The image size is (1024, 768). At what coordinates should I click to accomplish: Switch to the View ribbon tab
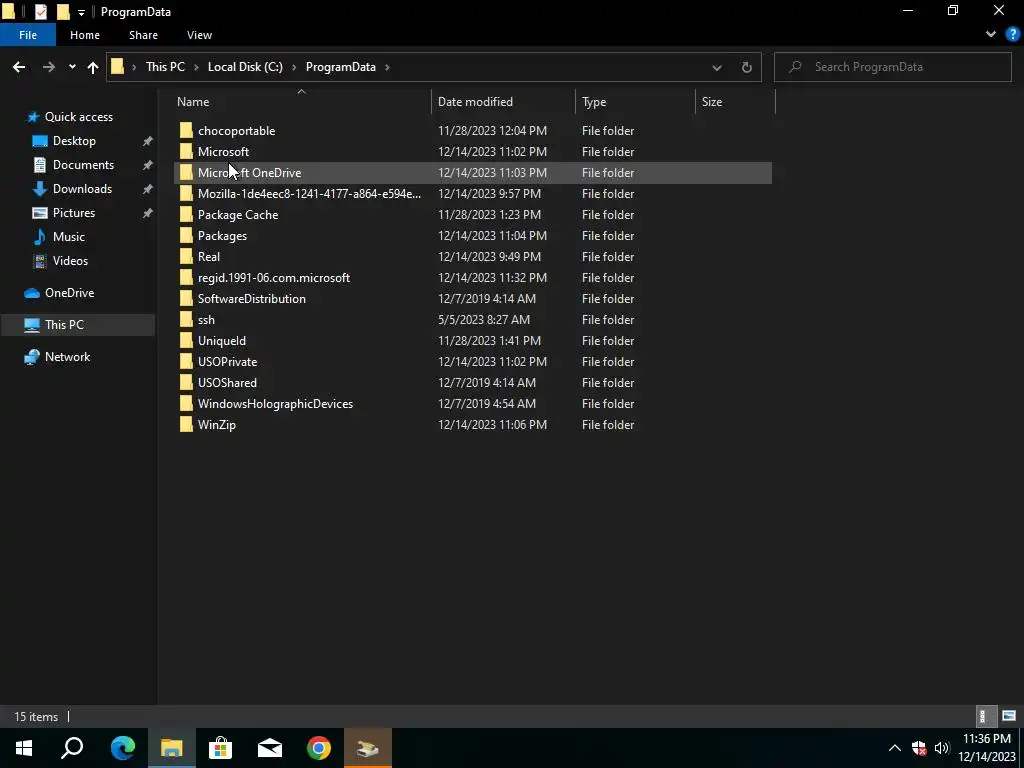click(x=199, y=35)
